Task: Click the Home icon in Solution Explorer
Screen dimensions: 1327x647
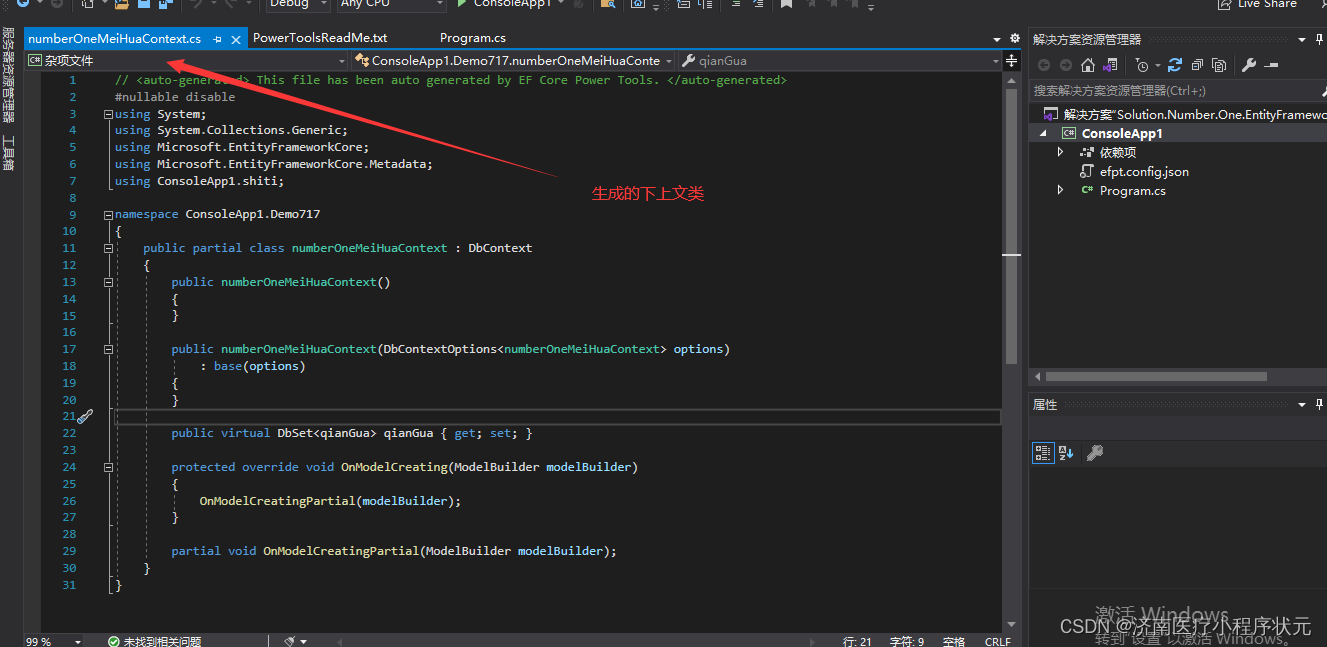Action: point(1088,65)
